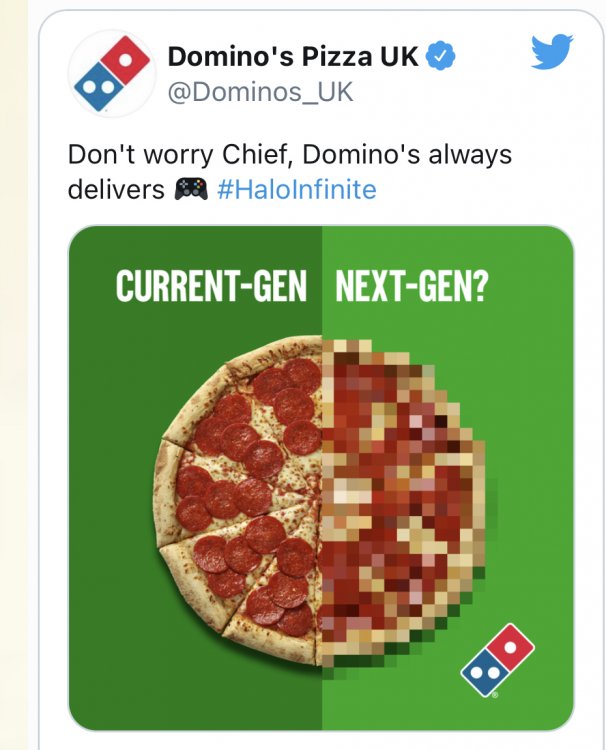Click the game controller emoji
Viewport: 606px width, 750px height.
pyautogui.click(x=190, y=189)
